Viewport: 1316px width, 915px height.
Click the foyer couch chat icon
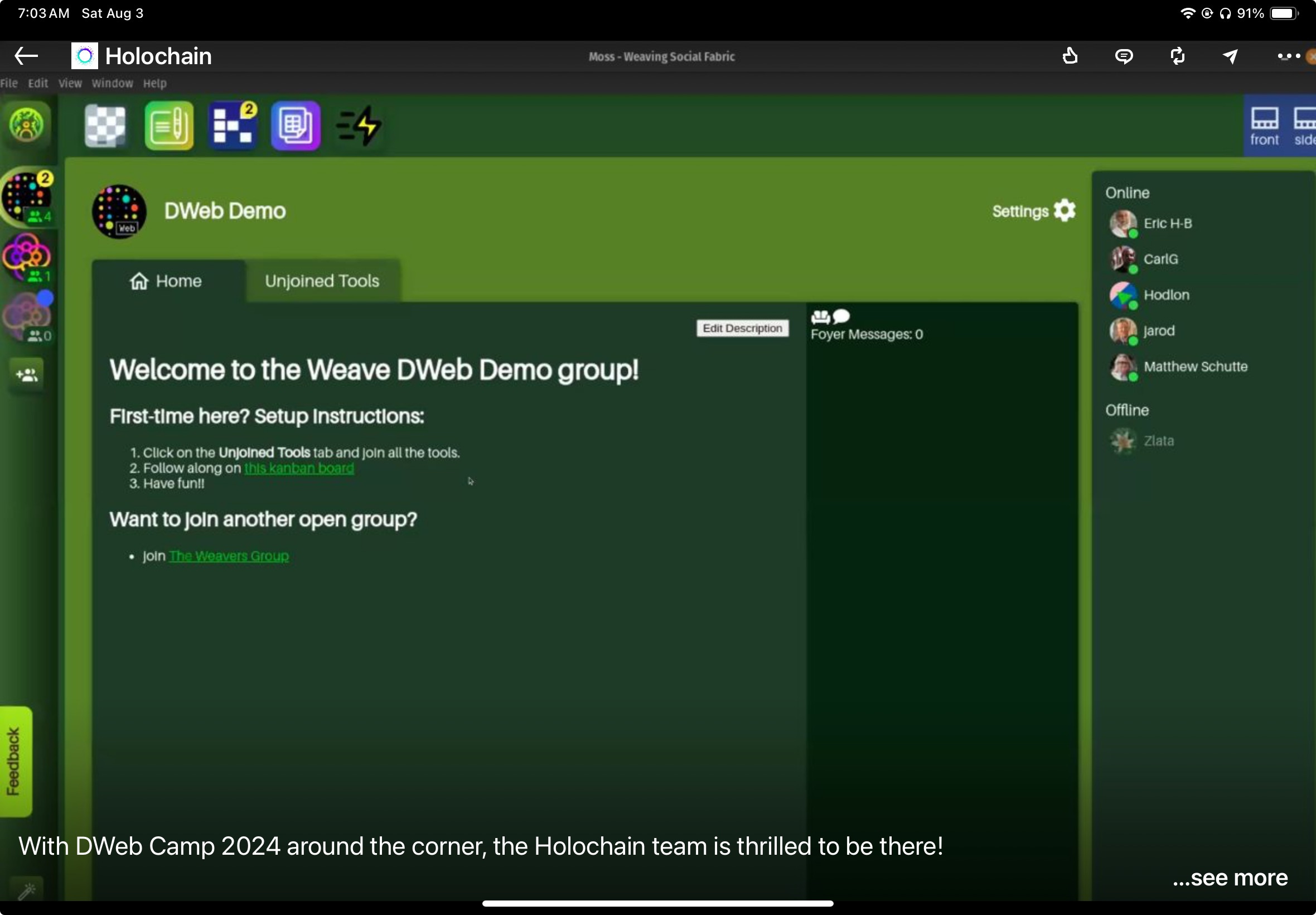(x=830, y=316)
